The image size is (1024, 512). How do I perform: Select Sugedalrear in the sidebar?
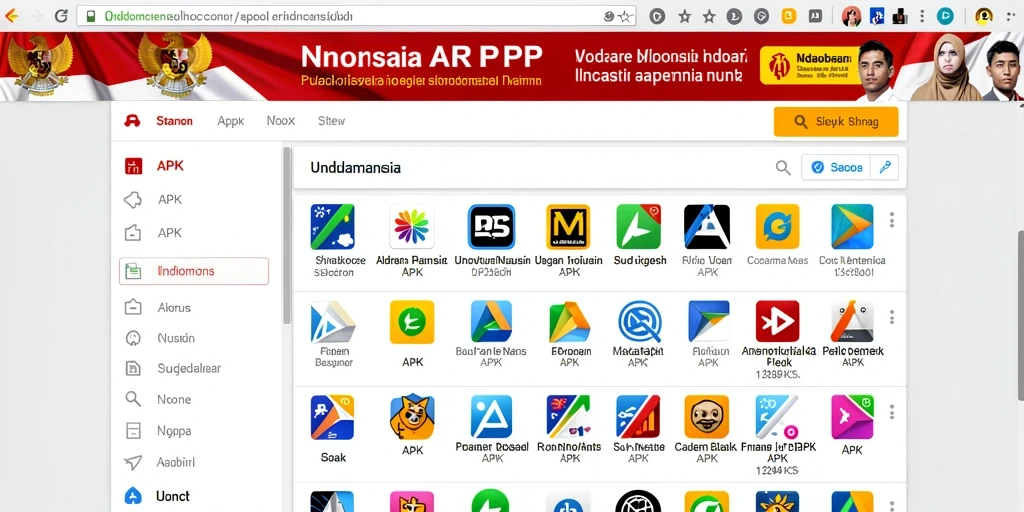[x=189, y=368]
